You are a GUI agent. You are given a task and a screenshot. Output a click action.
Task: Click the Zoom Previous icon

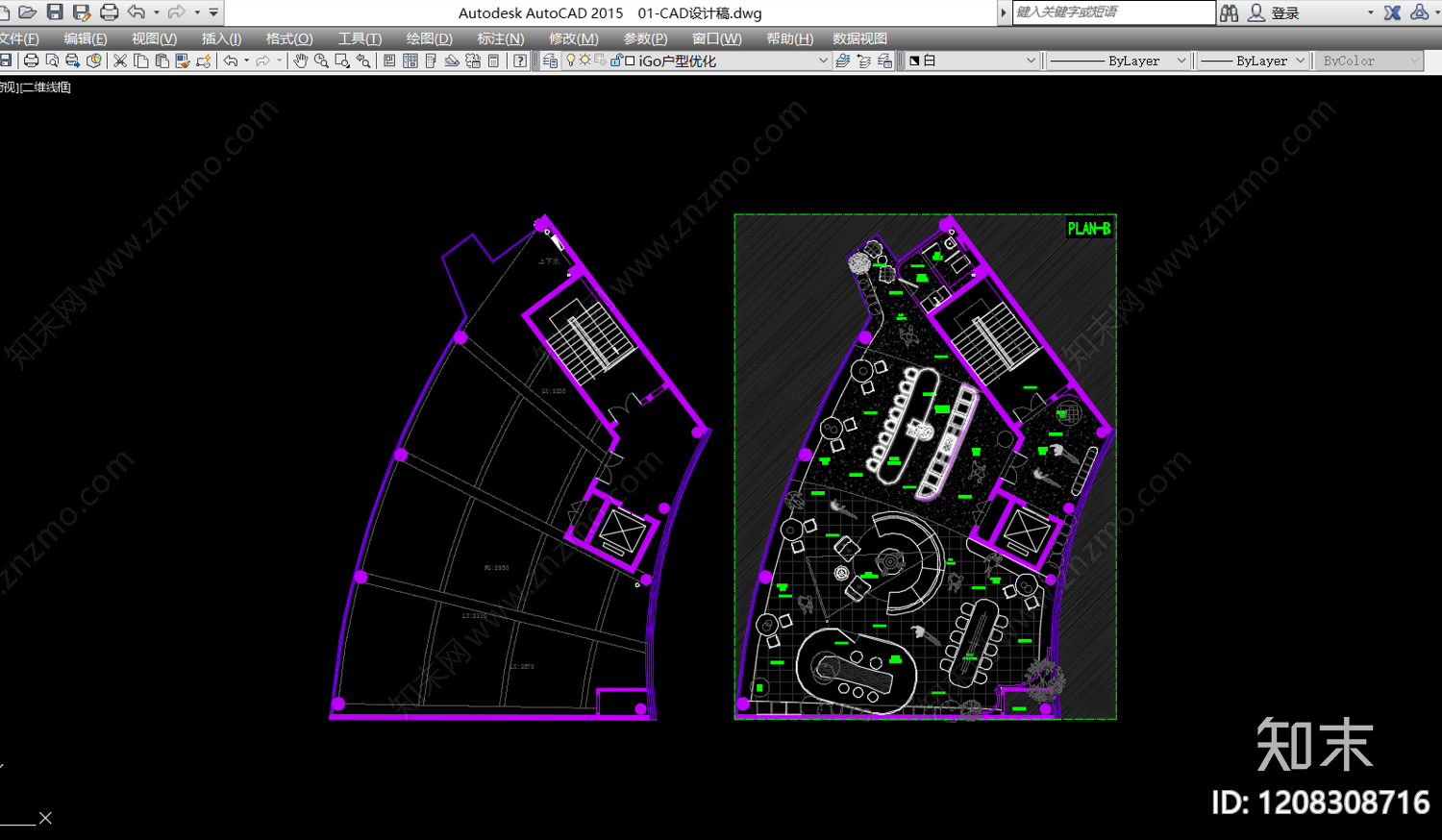(x=363, y=61)
